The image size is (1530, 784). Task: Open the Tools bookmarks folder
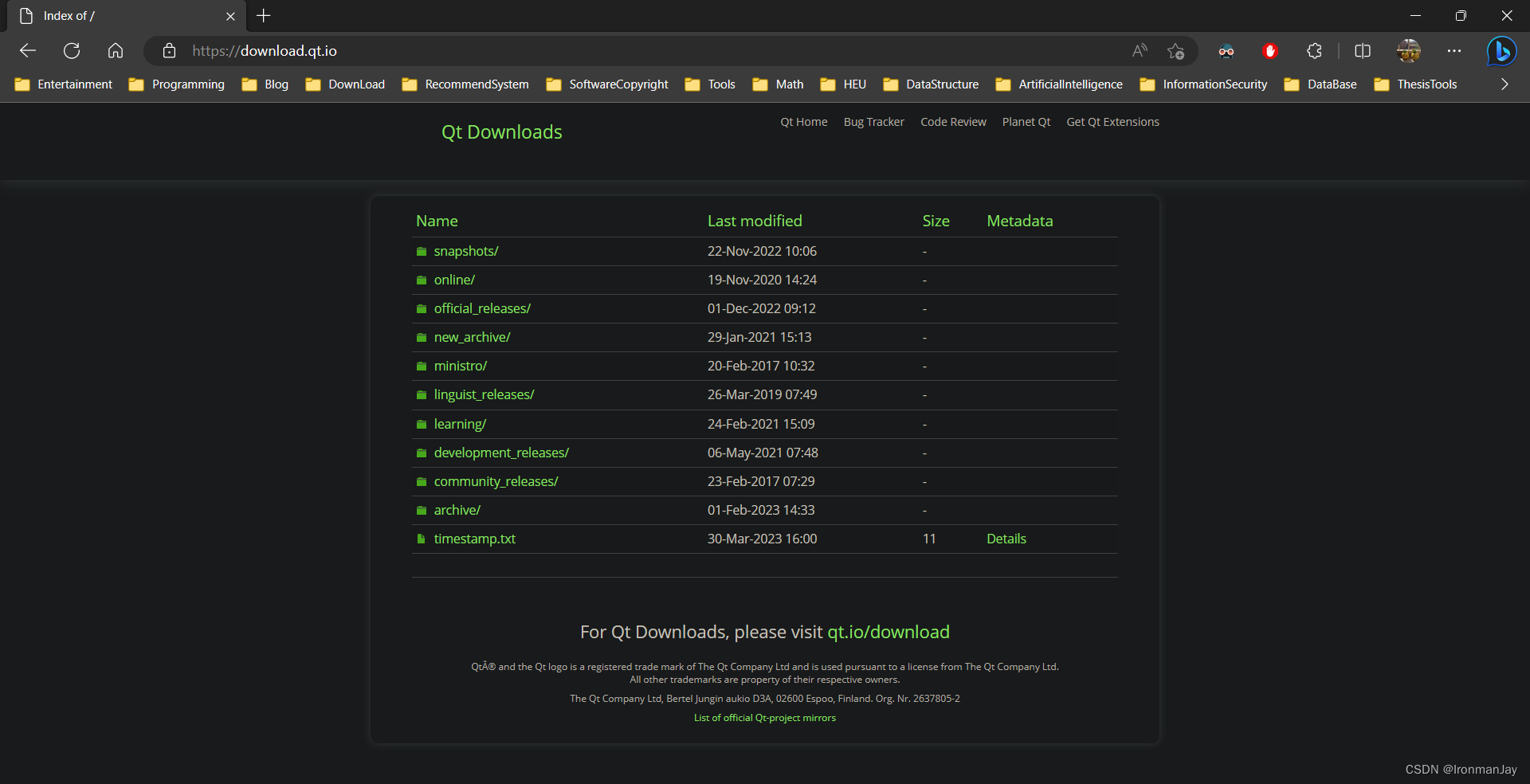click(x=710, y=84)
